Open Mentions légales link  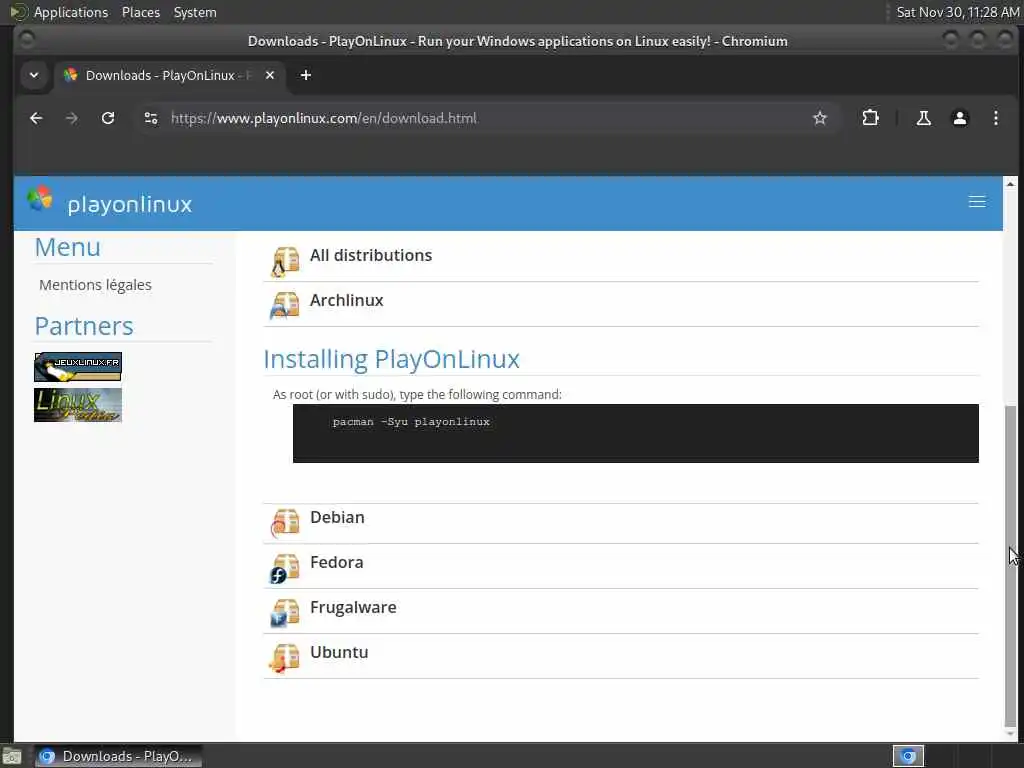point(95,285)
